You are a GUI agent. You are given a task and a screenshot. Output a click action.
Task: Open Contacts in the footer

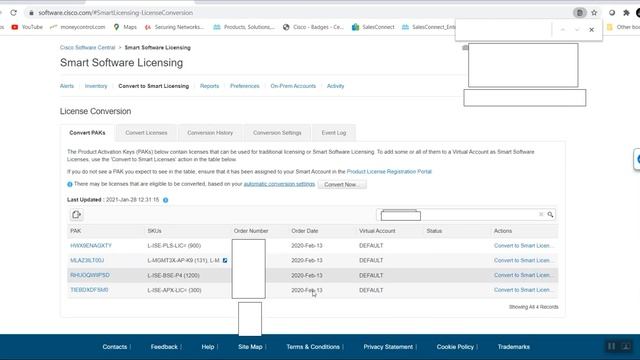pyautogui.click(x=115, y=347)
